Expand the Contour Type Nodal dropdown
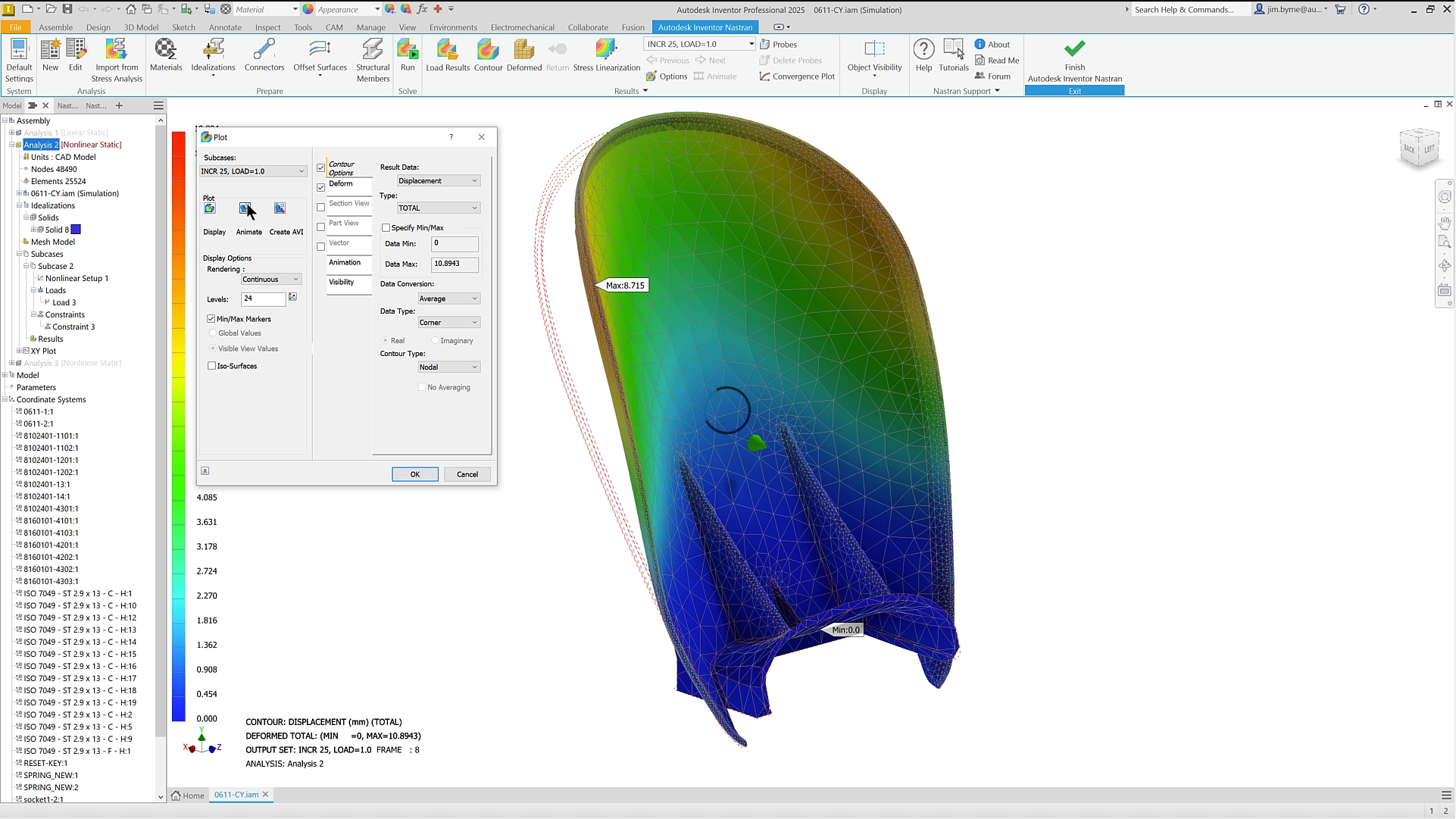1456x819 pixels. 449,367
